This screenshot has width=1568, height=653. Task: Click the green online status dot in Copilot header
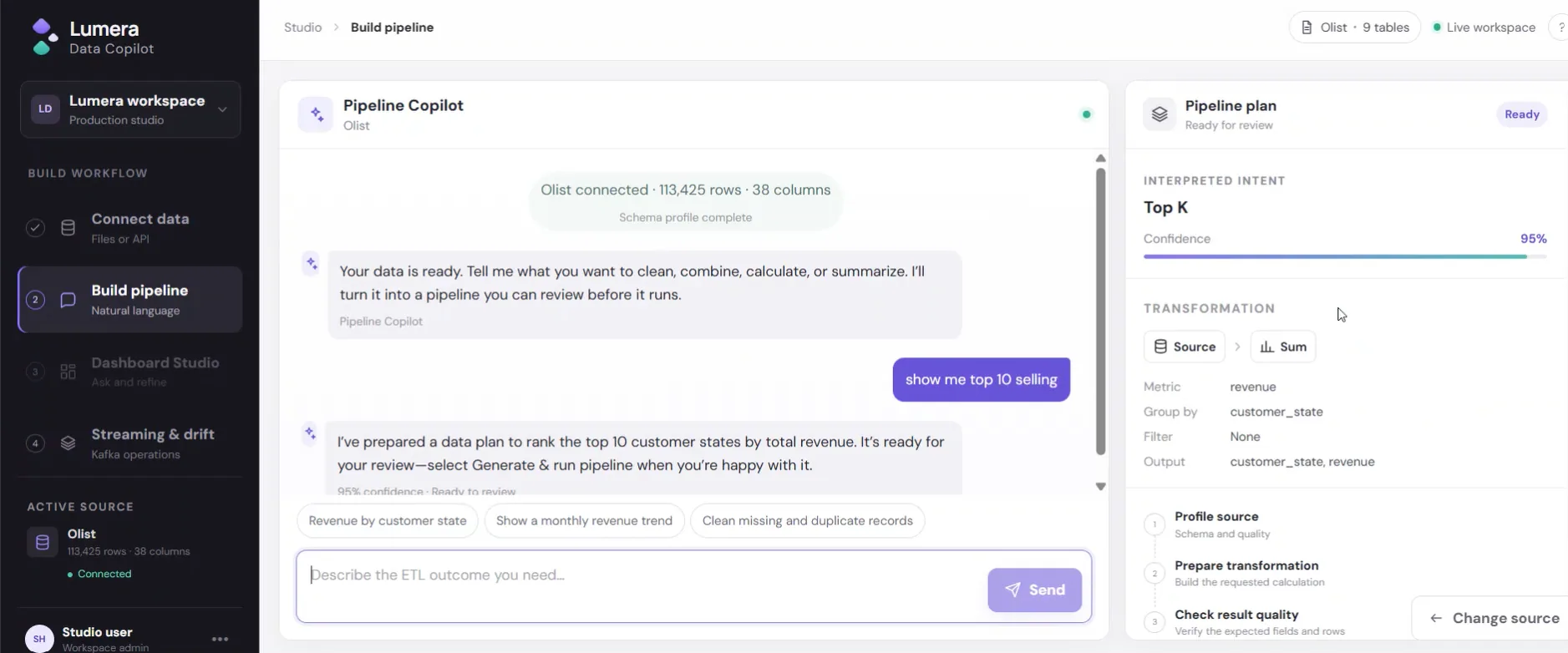tap(1086, 114)
